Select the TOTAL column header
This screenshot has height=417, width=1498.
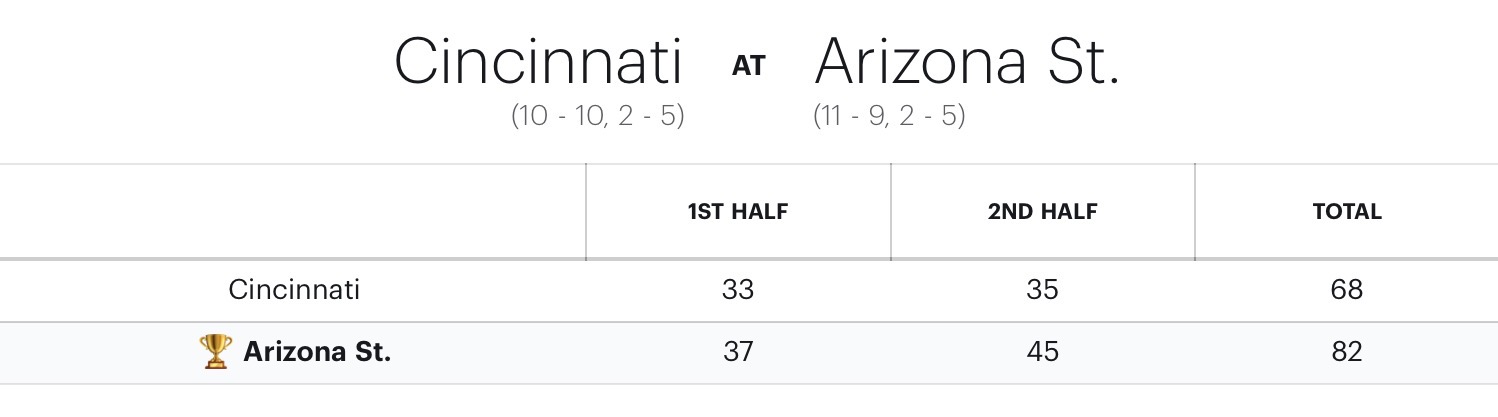tap(1346, 212)
